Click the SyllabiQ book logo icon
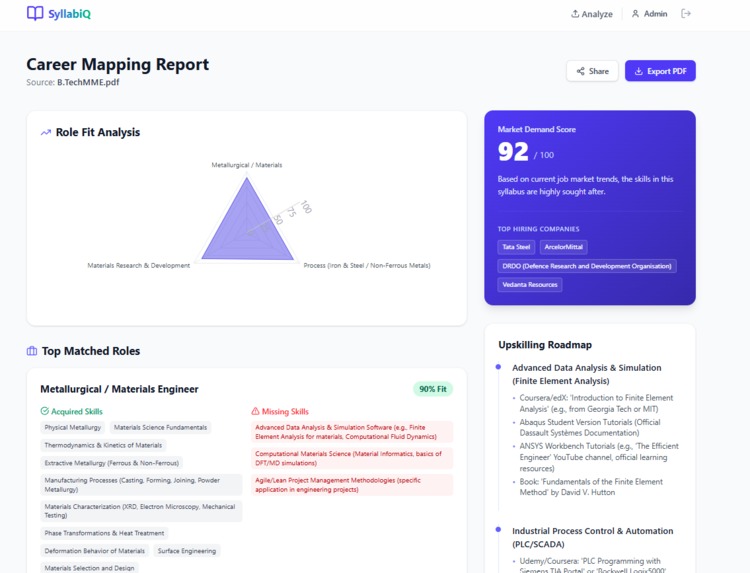750x573 pixels. (35, 13)
